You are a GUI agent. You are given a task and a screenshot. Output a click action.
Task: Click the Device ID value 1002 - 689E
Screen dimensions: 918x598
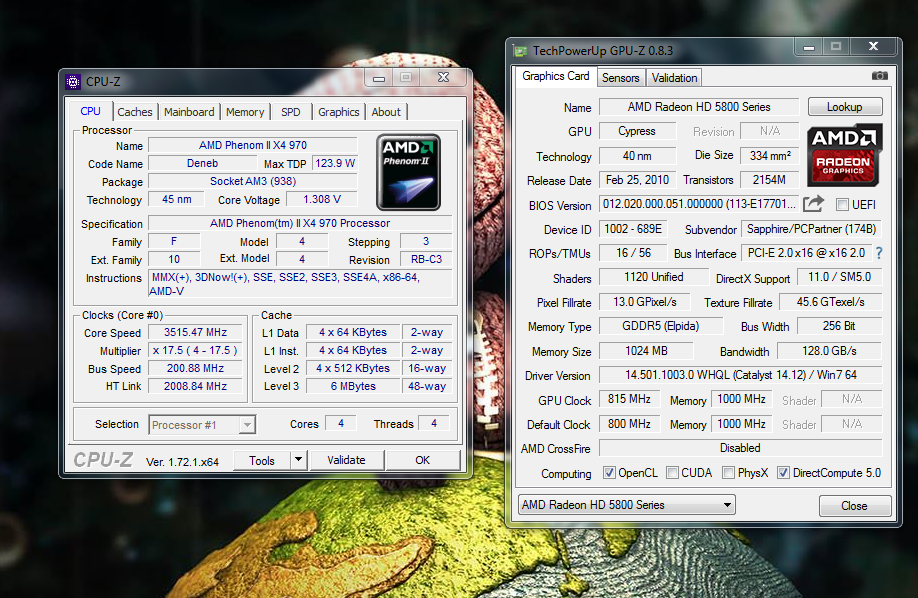[632, 229]
